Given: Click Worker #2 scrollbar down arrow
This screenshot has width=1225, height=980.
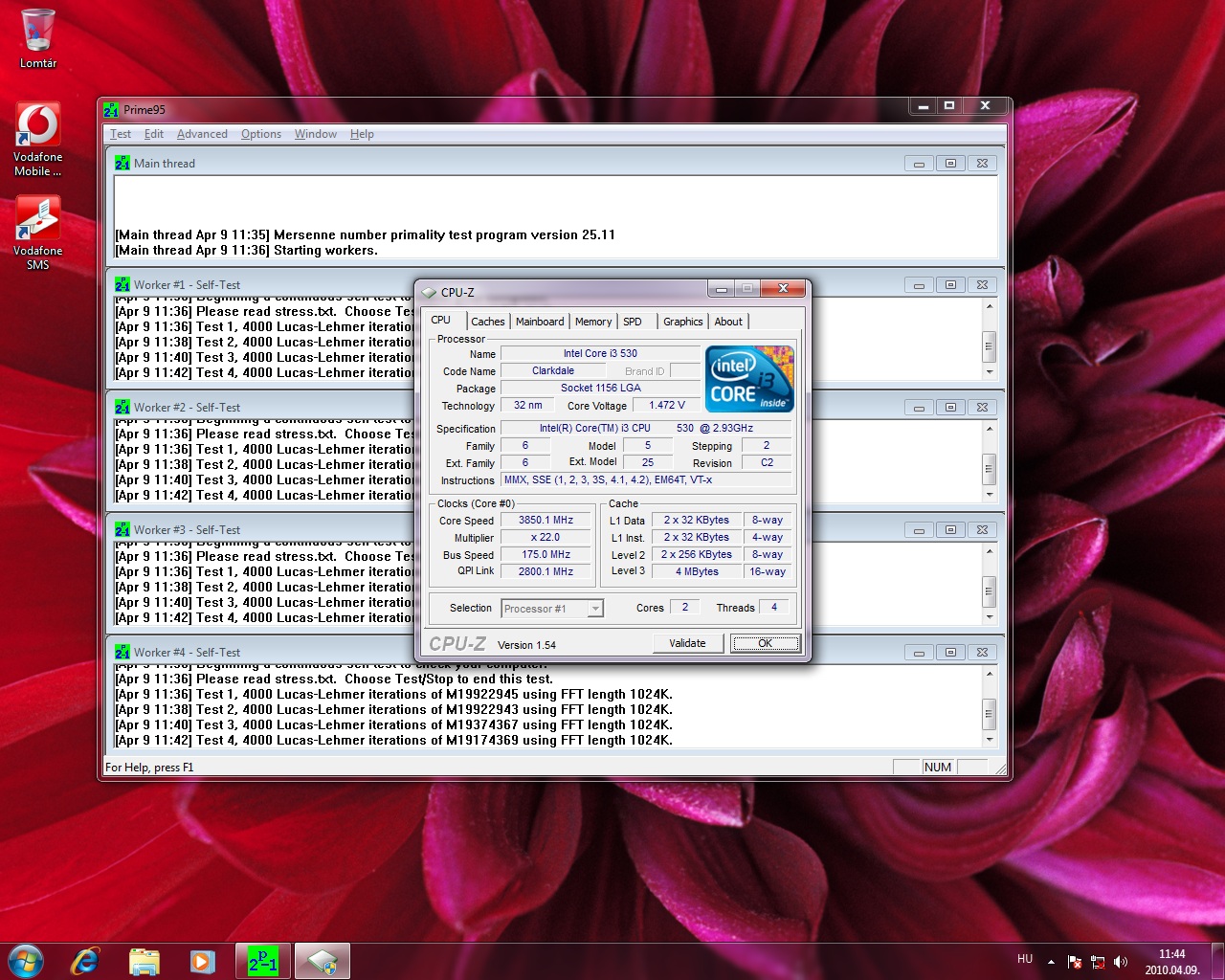Looking at the screenshot, I should click(990, 495).
